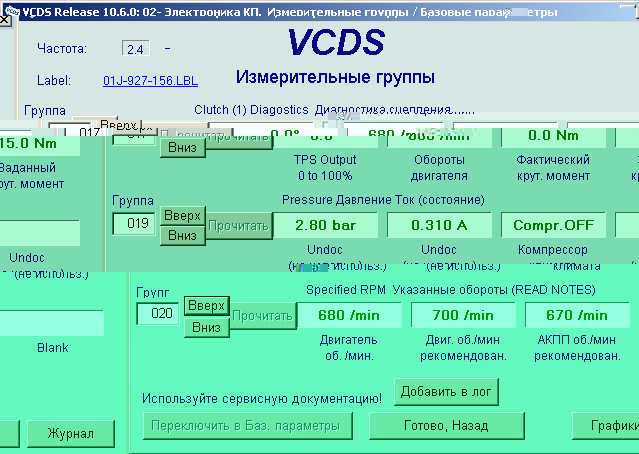Select the 680 /min engine RPM value
This screenshot has width=639, height=454.
coord(349,315)
